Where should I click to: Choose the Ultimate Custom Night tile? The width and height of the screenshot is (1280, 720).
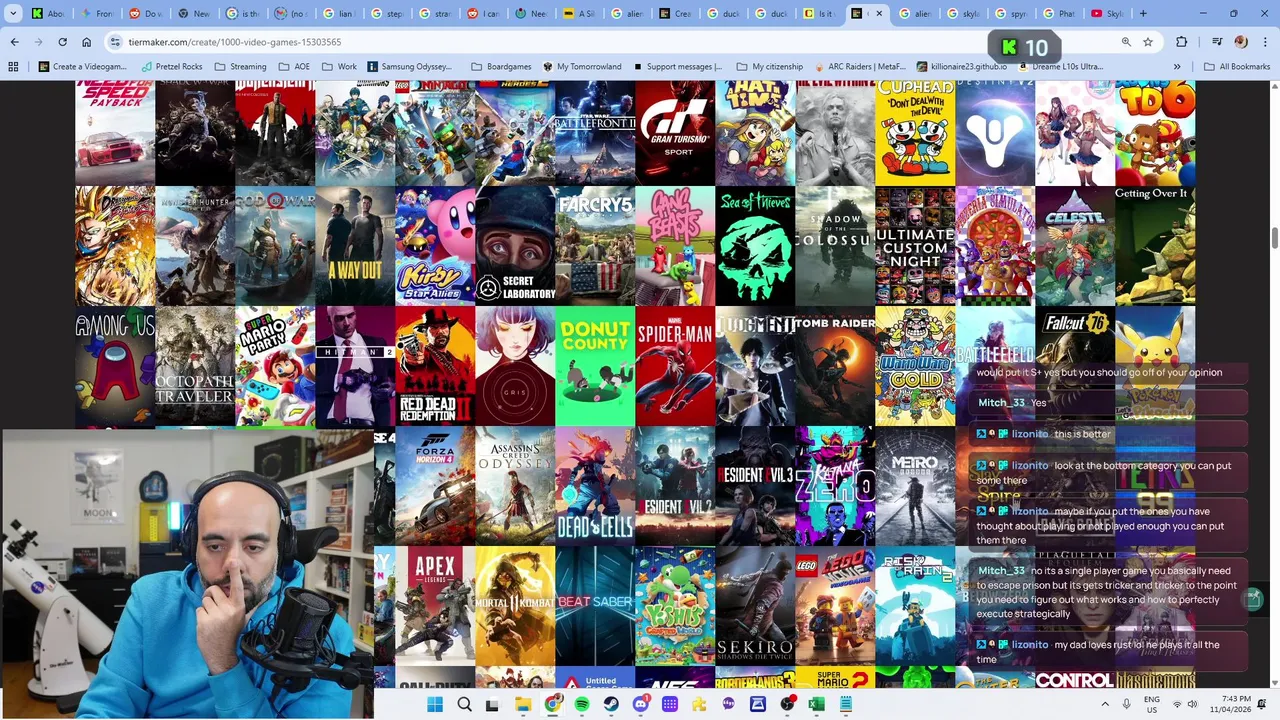click(x=915, y=245)
